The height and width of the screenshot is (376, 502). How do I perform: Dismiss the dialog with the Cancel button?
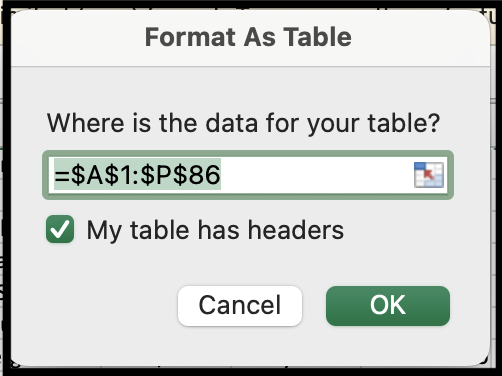240,306
